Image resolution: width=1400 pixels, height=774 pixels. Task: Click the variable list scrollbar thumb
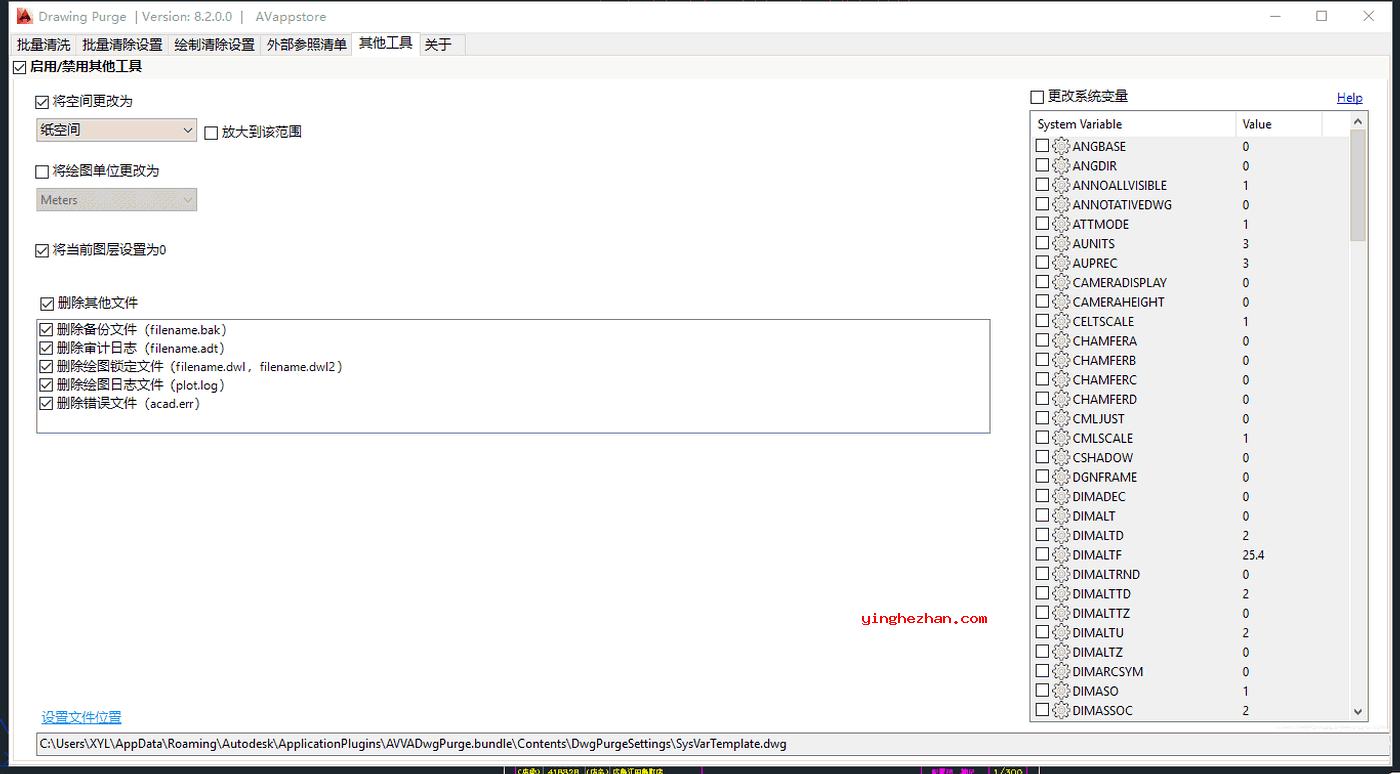1358,185
